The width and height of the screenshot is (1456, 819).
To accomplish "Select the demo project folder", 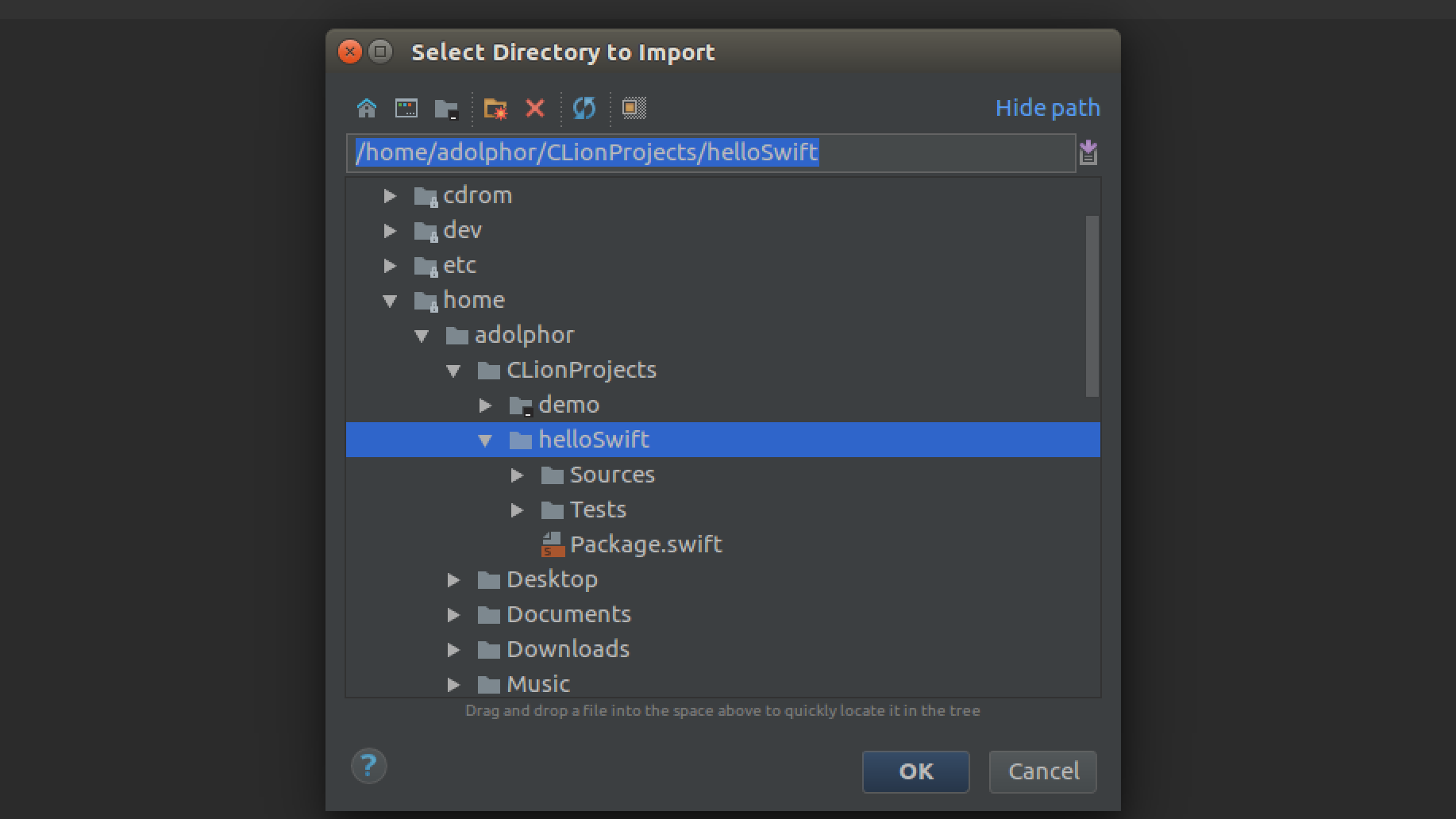I will pyautogui.click(x=568, y=405).
